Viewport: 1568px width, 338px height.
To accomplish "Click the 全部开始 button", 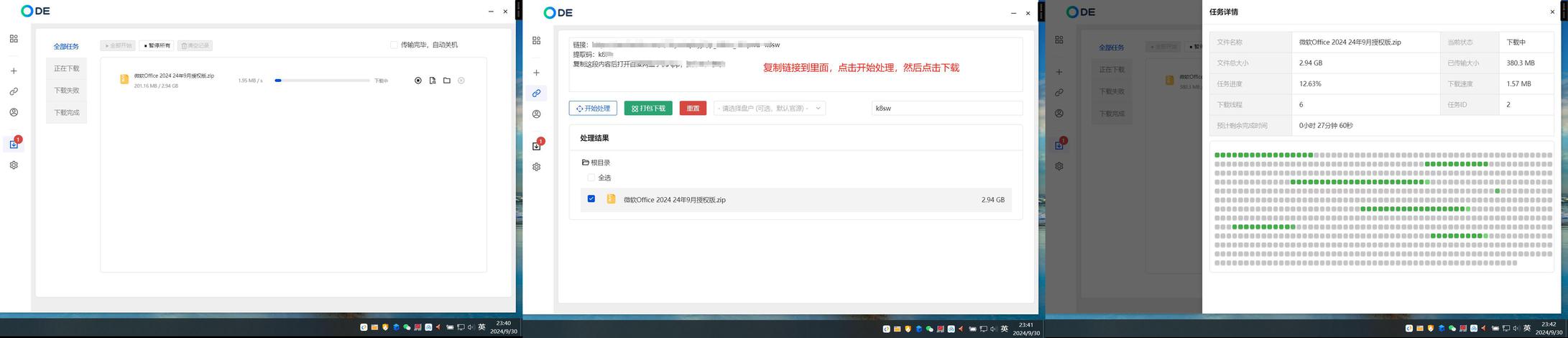I will tap(118, 45).
